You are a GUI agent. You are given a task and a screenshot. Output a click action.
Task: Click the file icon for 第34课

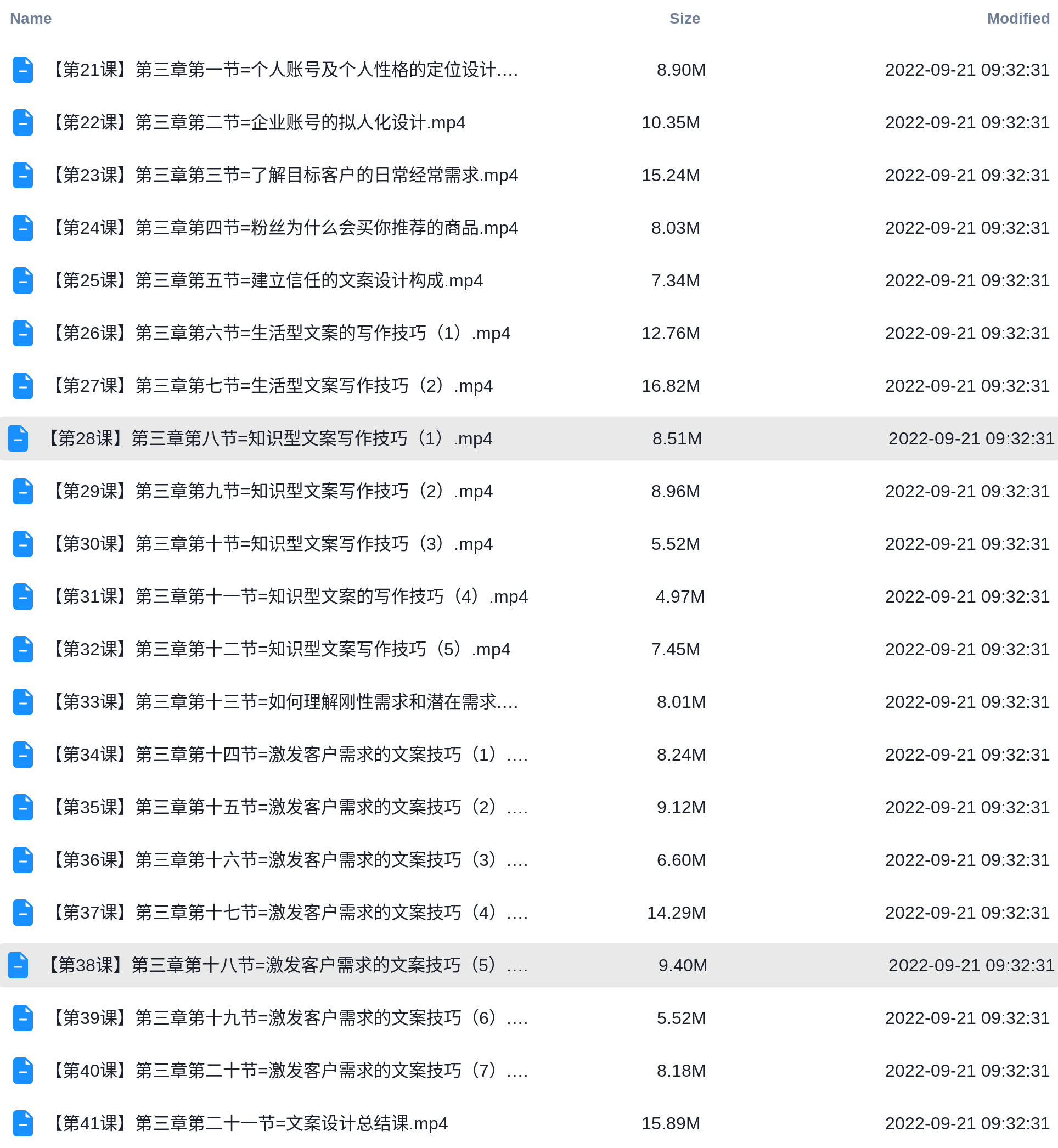[x=23, y=755]
